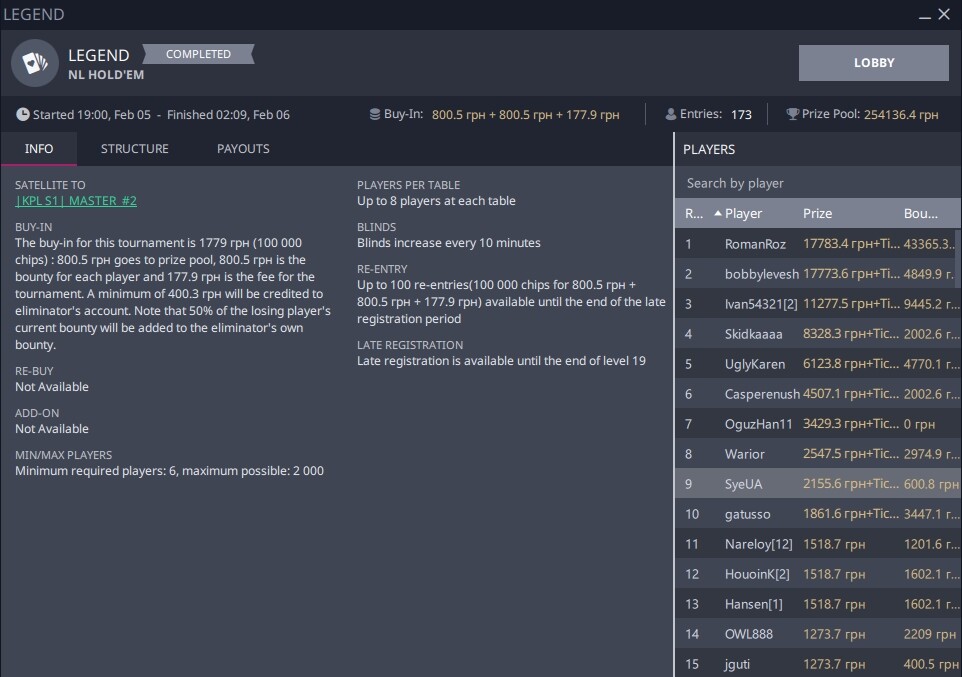Select the SyeUA row in the players list

(743, 484)
